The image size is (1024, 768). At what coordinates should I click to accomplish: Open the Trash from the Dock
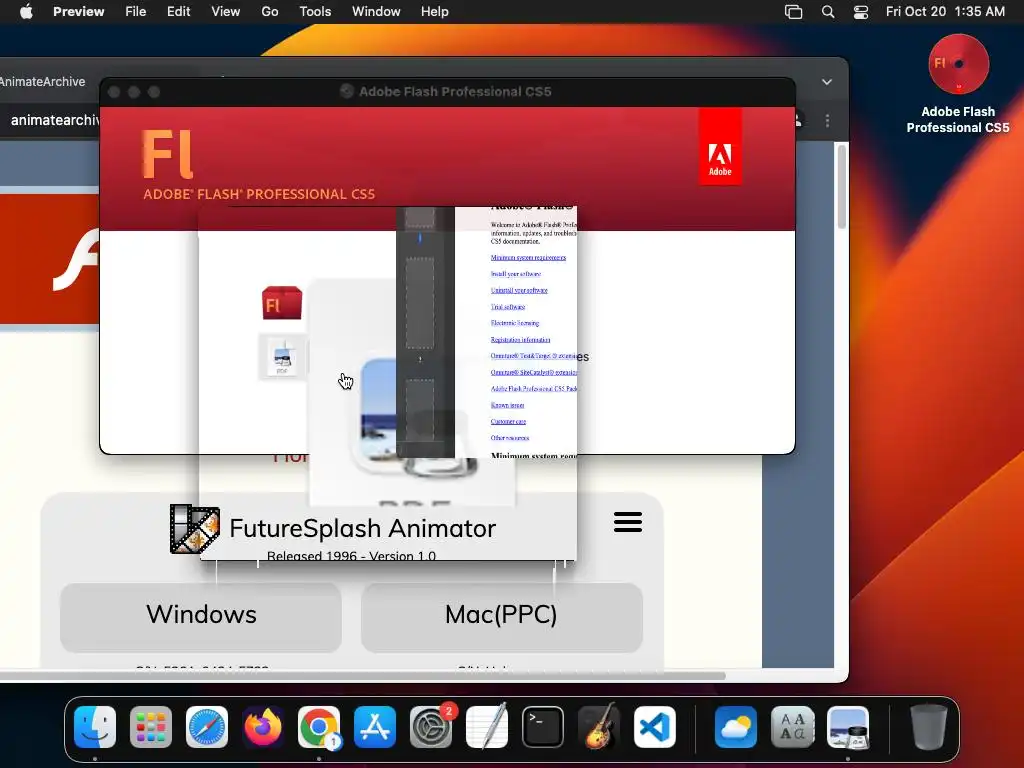coord(929,727)
